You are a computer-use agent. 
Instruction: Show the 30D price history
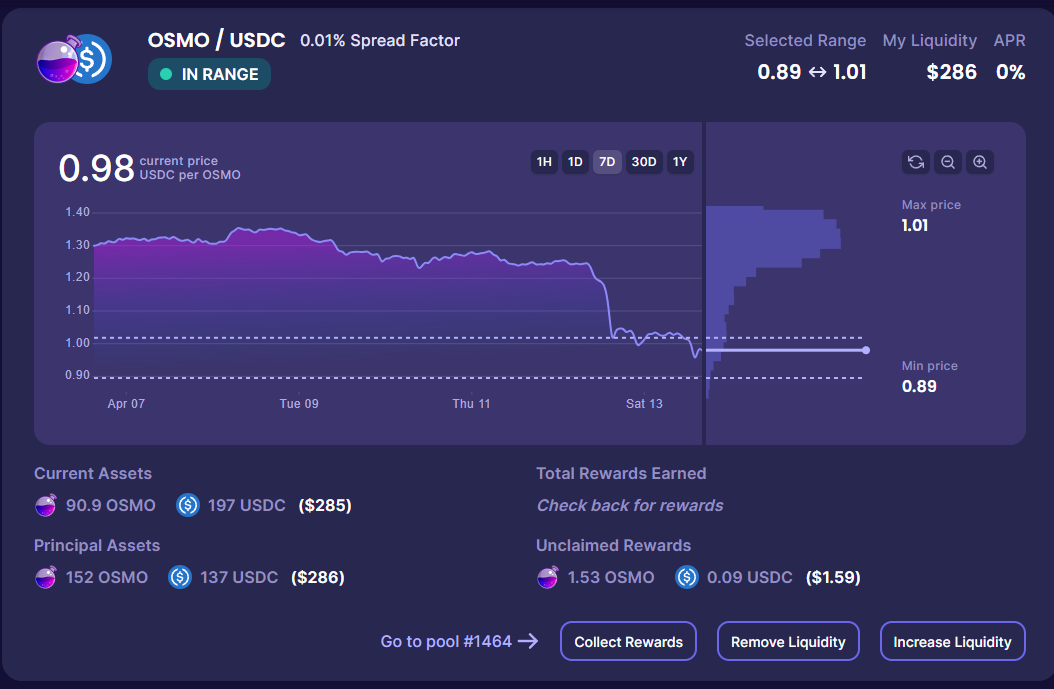(644, 162)
